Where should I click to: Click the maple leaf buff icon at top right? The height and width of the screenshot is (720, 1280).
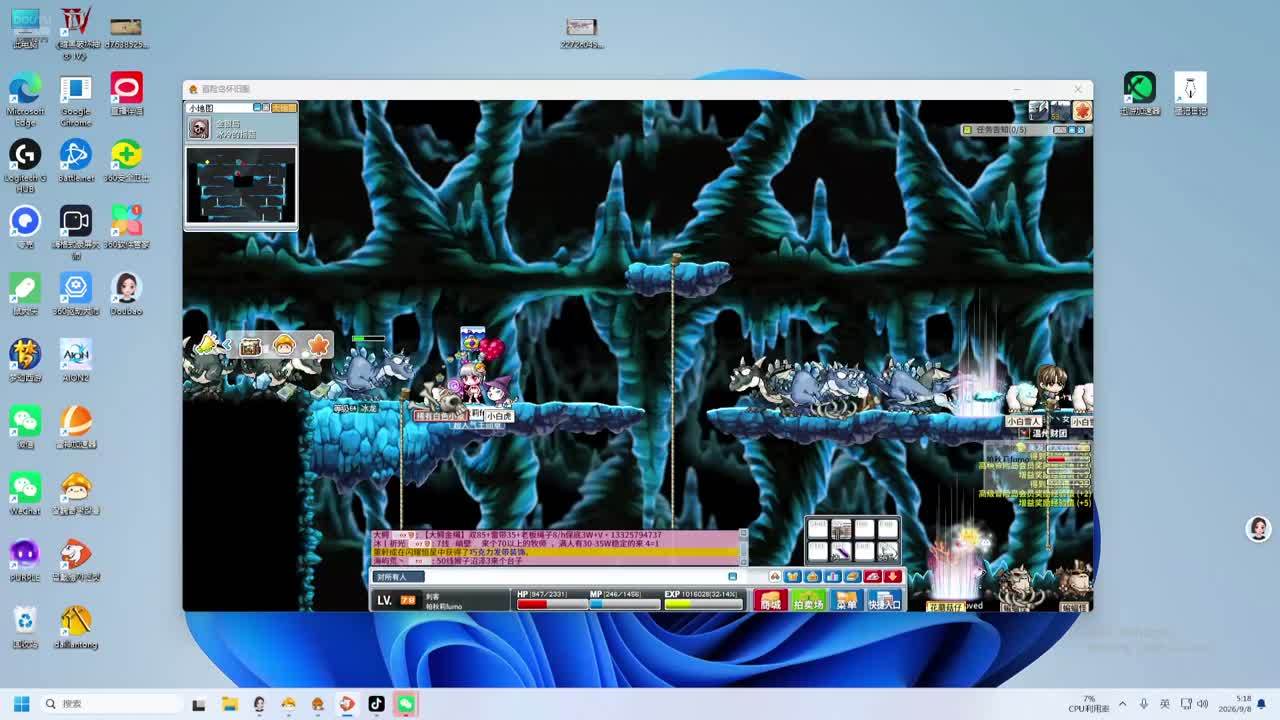click(1082, 111)
